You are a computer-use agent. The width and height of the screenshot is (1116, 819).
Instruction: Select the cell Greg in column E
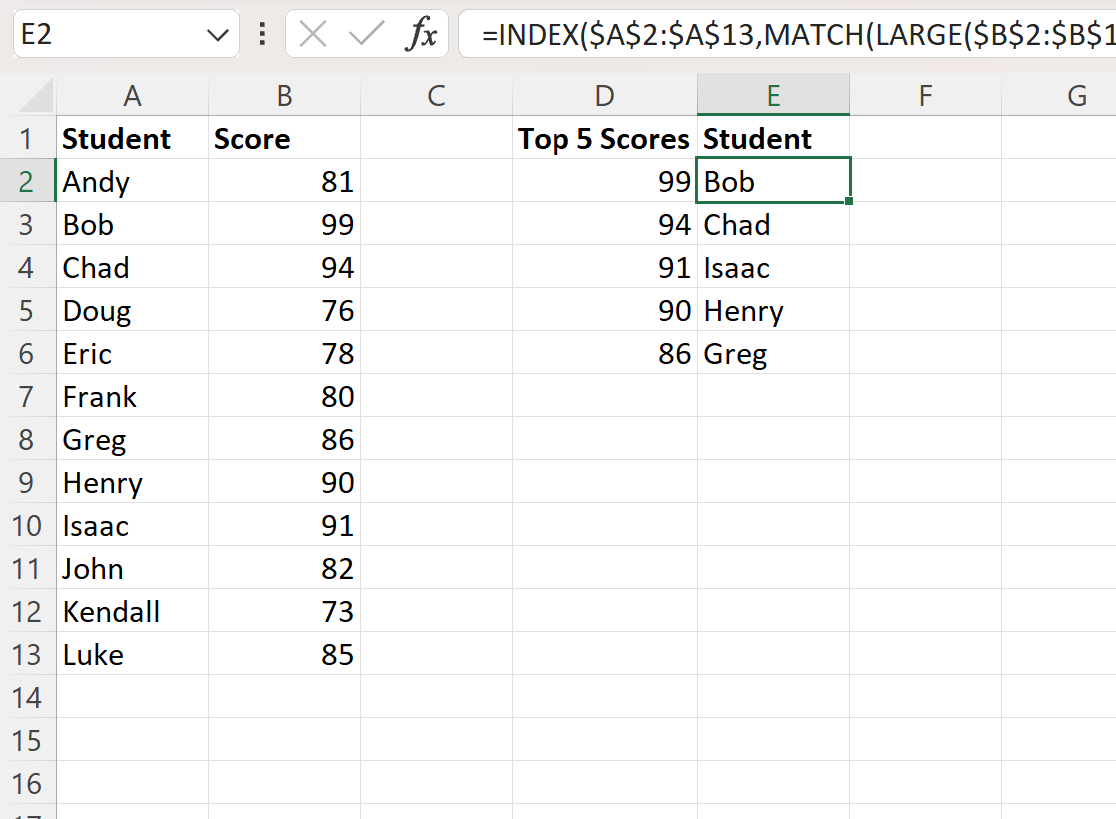(774, 354)
